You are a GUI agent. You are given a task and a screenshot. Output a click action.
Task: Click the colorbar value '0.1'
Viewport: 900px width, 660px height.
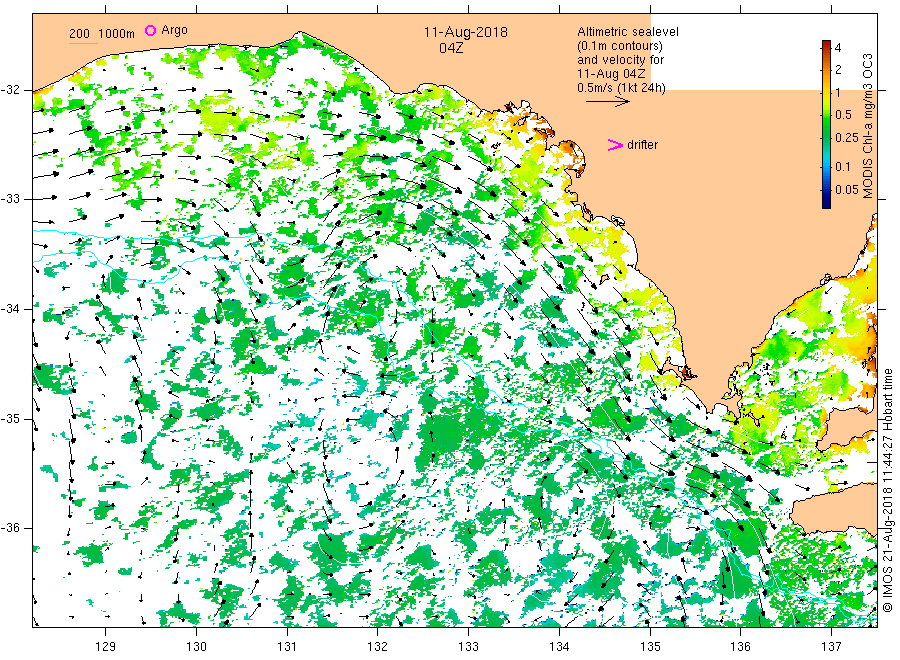point(843,166)
